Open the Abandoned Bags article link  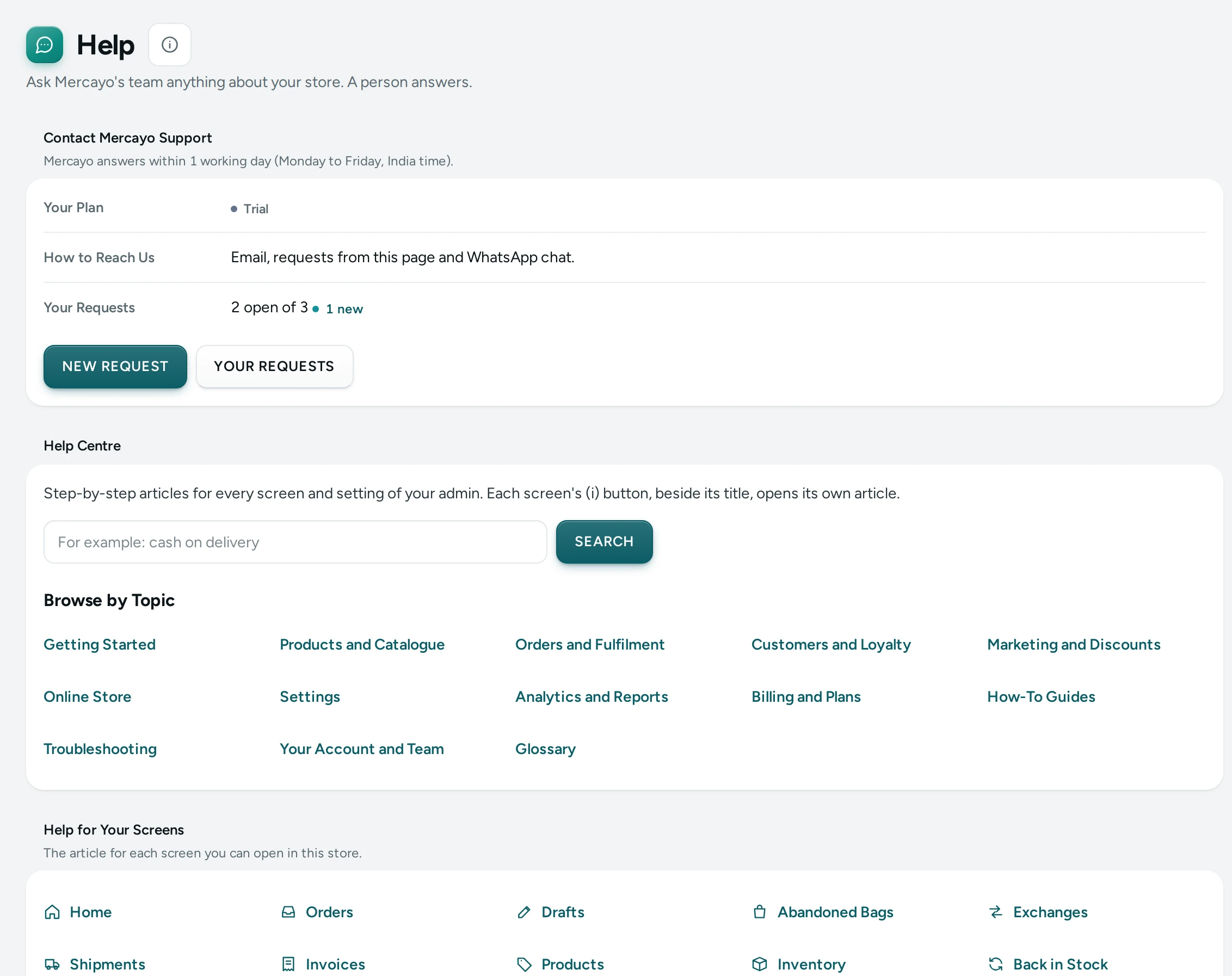(x=835, y=912)
